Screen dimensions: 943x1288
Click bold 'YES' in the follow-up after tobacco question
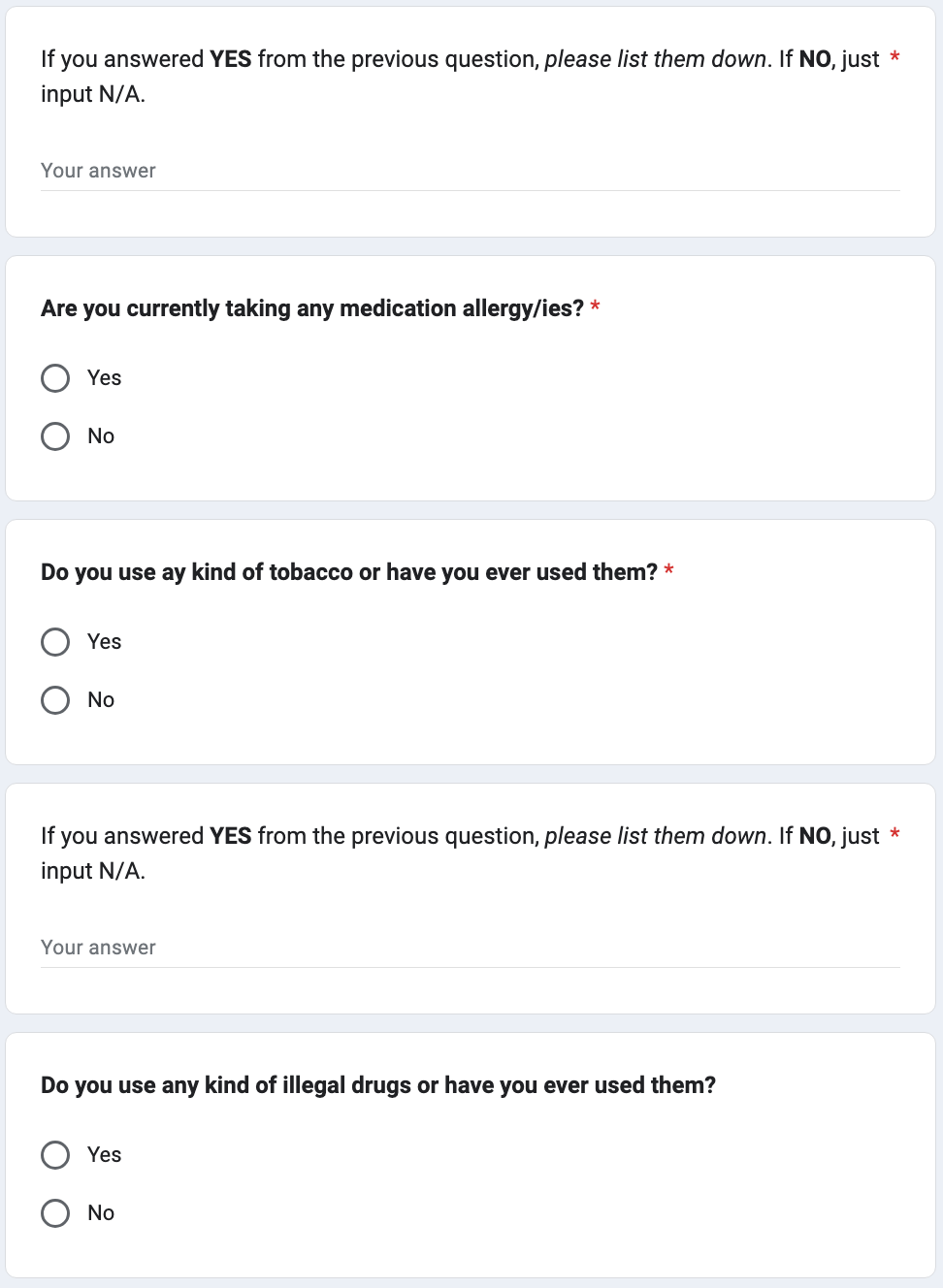[230, 836]
